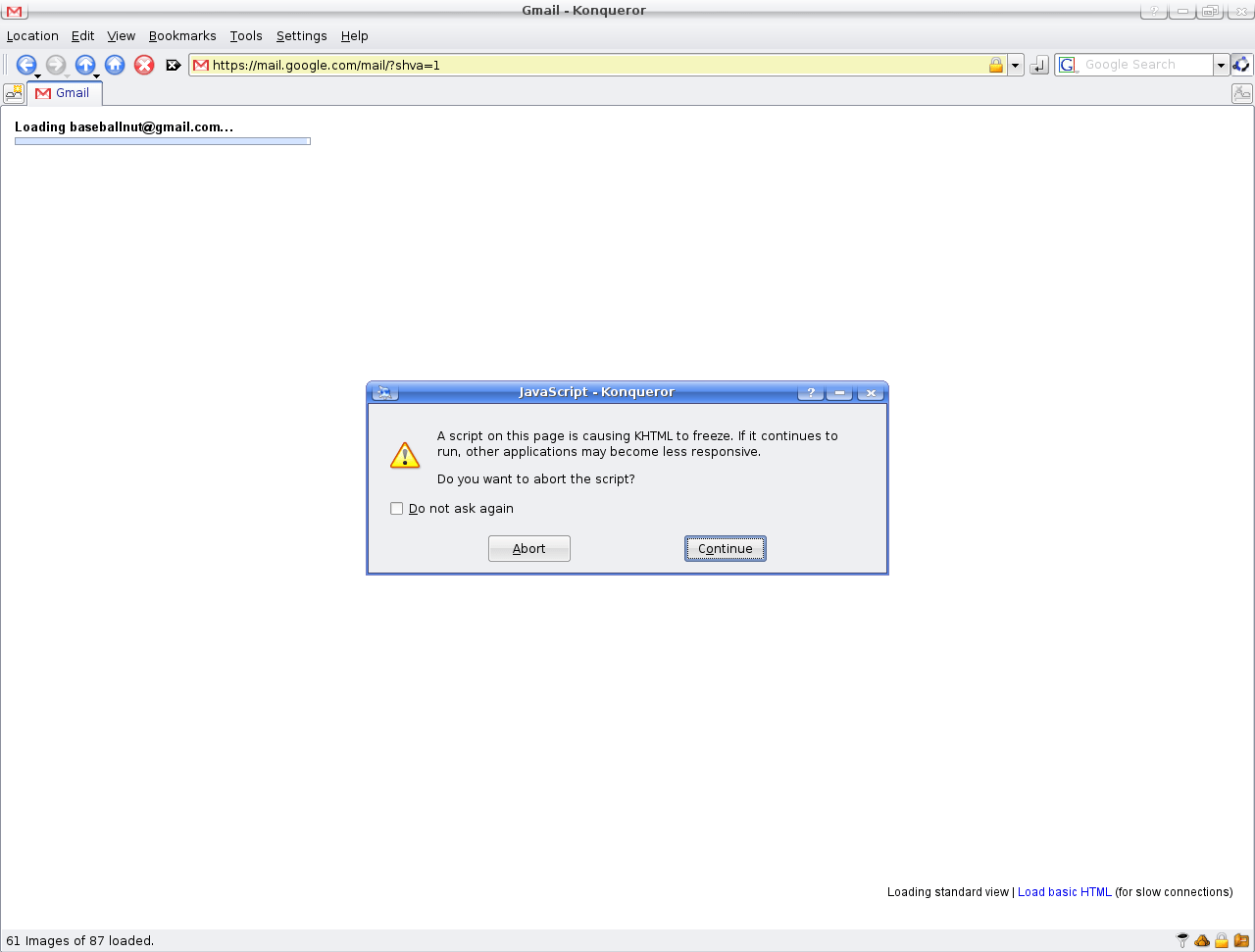Click the padlock icon in the address bar
Screen dimensions: 1255x952
[x=996, y=65]
